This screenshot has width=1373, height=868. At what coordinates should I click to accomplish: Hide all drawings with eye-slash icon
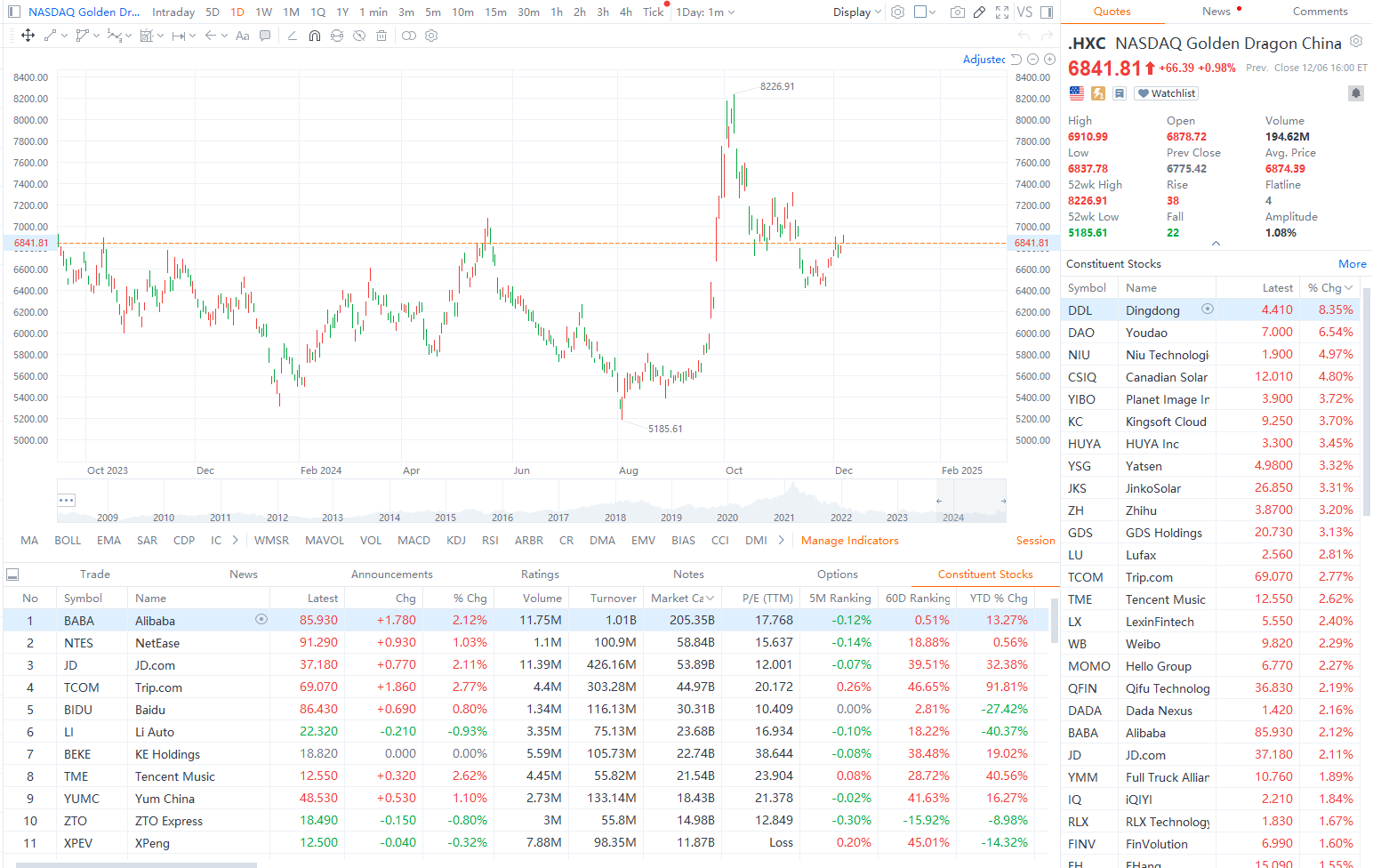click(359, 36)
